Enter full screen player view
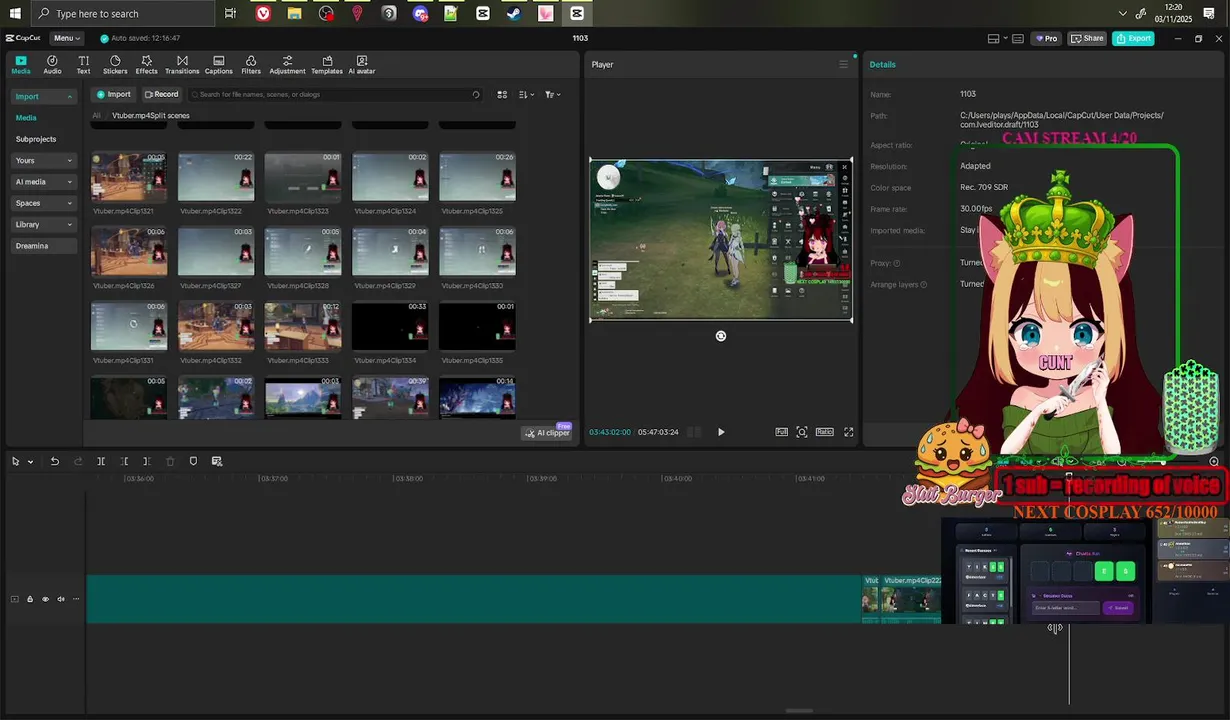Screen dimensions: 1230x720 tap(849, 432)
